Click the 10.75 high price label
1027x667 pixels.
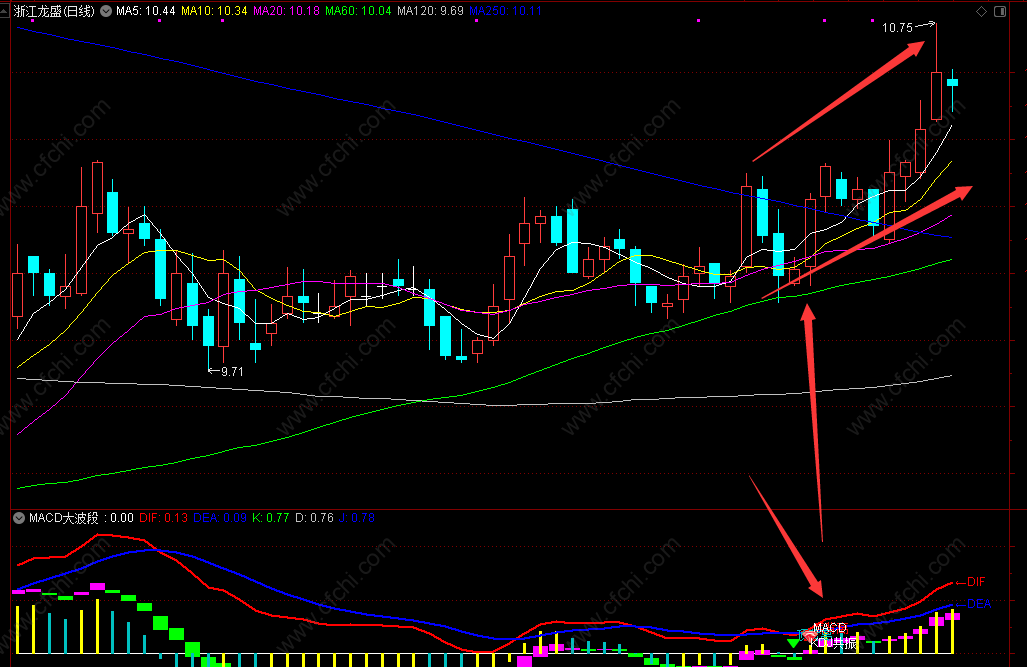point(897,28)
